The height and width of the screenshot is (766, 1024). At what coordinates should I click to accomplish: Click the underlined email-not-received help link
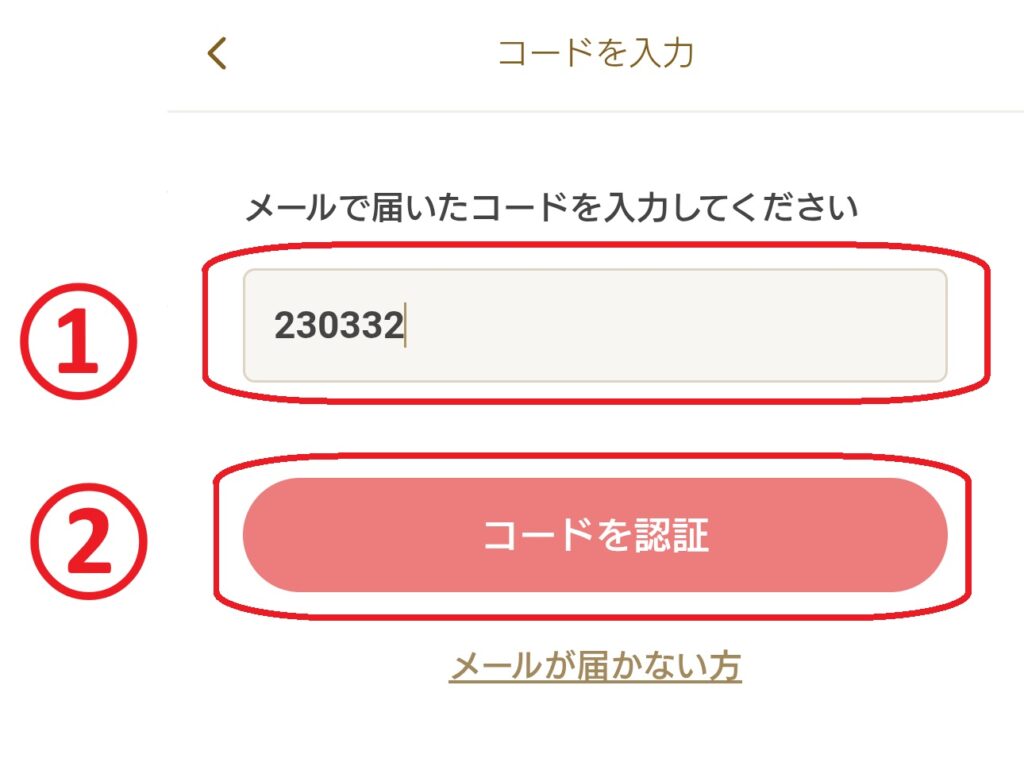pyautogui.click(x=595, y=666)
